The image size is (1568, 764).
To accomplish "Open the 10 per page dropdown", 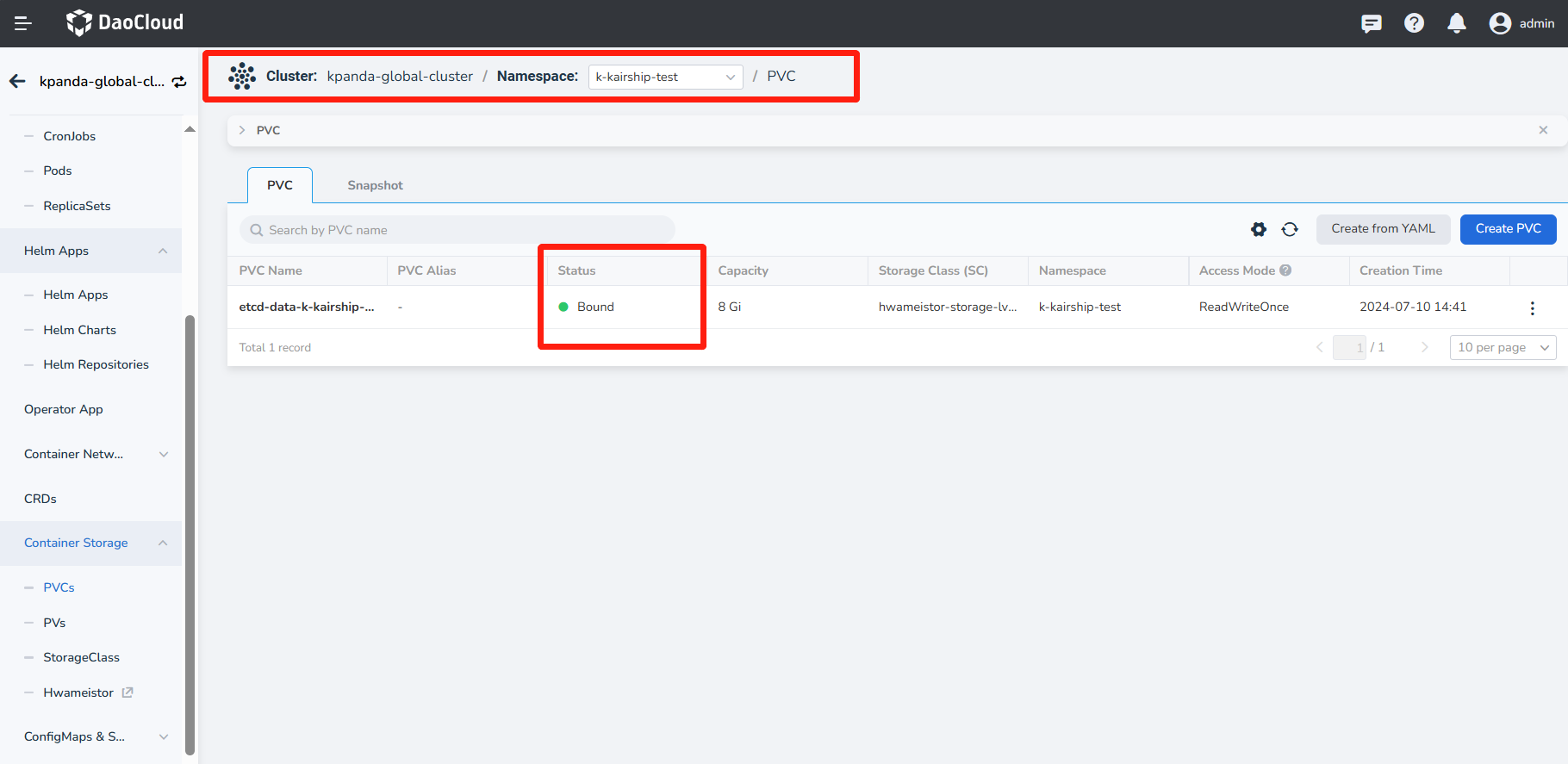I will tap(1503, 347).
